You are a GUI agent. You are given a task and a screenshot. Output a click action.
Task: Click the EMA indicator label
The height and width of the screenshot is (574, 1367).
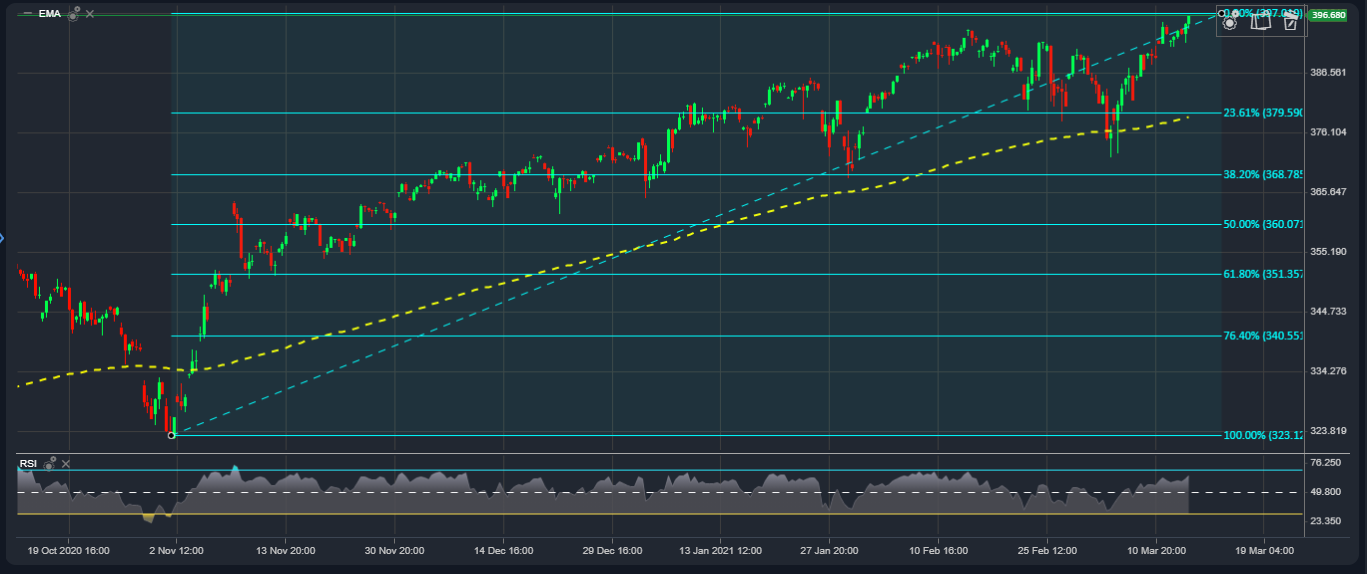tap(49, 14)
